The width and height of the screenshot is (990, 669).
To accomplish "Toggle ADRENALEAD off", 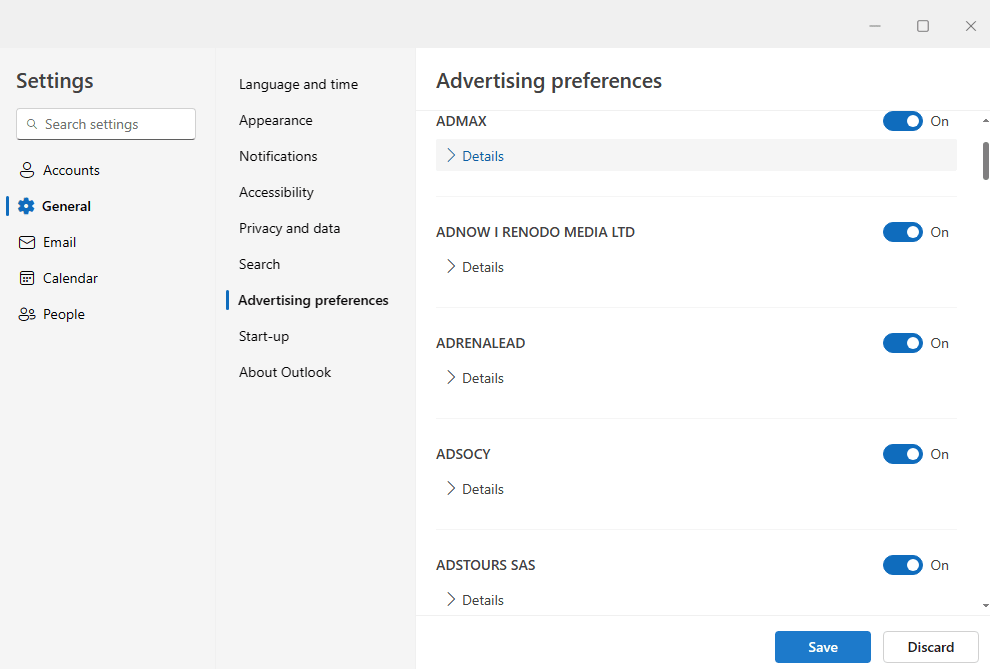I will point(903,342).
